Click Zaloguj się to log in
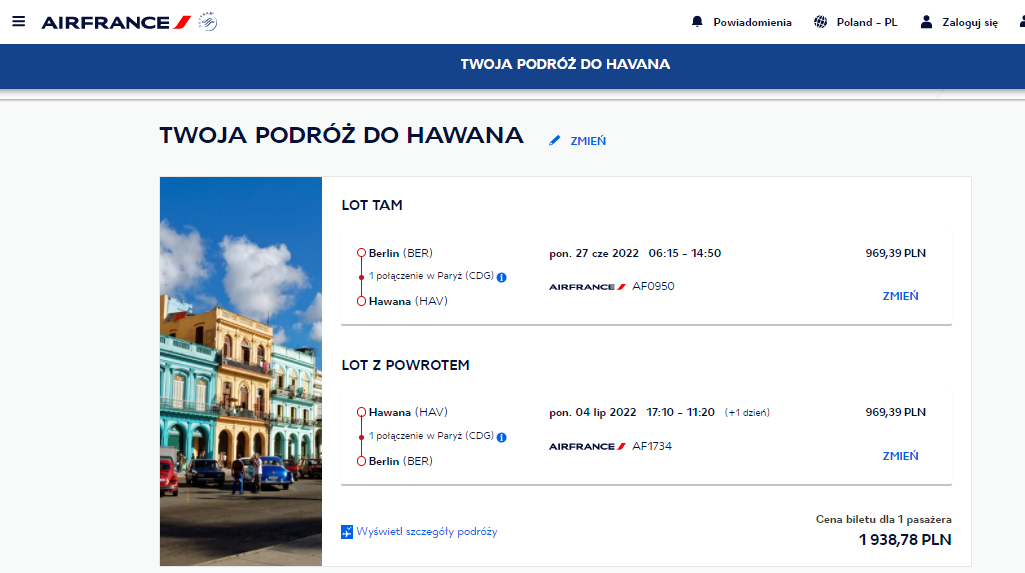This screenshot has height=573, width=1025. (970, 22)
